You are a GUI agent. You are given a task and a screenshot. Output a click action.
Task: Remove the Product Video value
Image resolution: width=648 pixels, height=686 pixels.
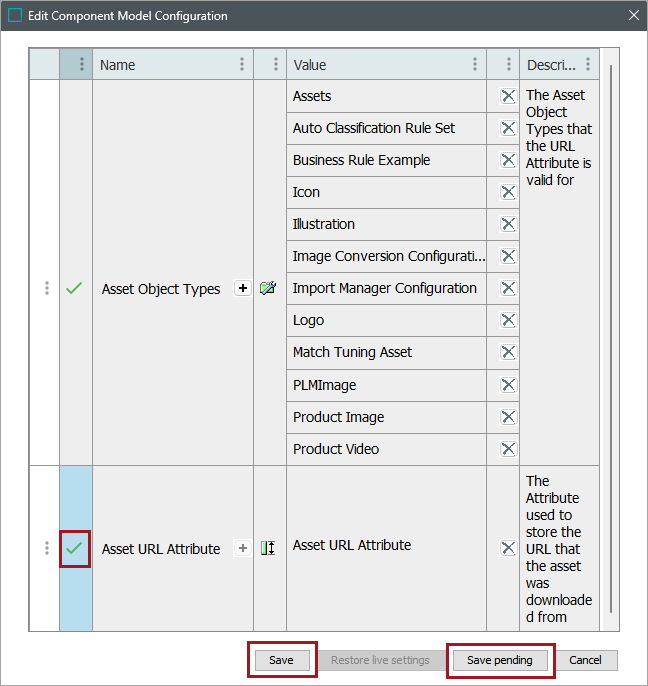pyautogui.click(x=508, y=449)
